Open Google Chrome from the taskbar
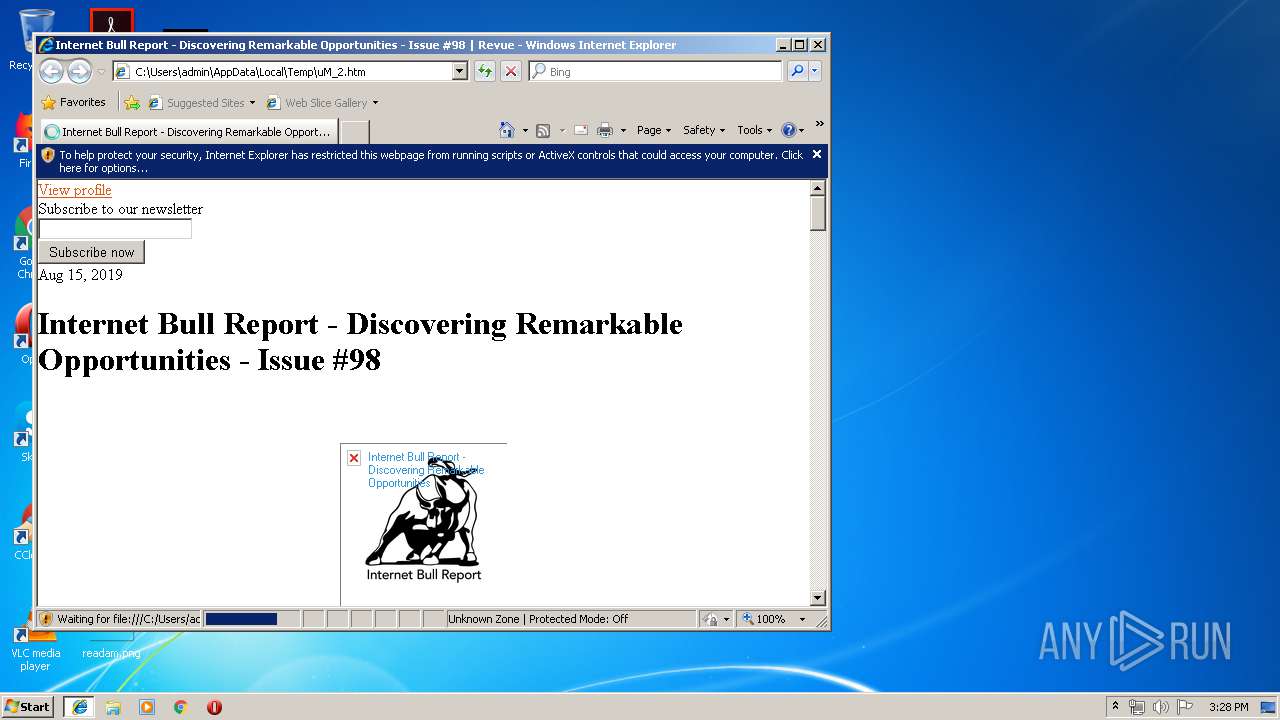This screenshot has width=1280, height=720. [181, 707]
